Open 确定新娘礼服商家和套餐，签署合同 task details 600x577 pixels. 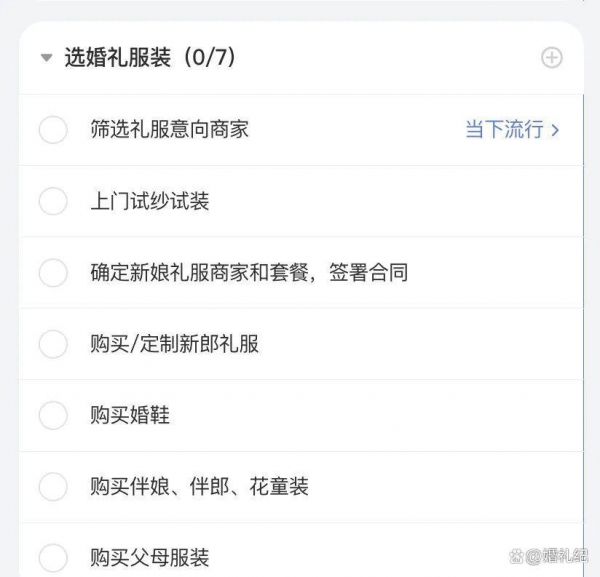point(249,272)
